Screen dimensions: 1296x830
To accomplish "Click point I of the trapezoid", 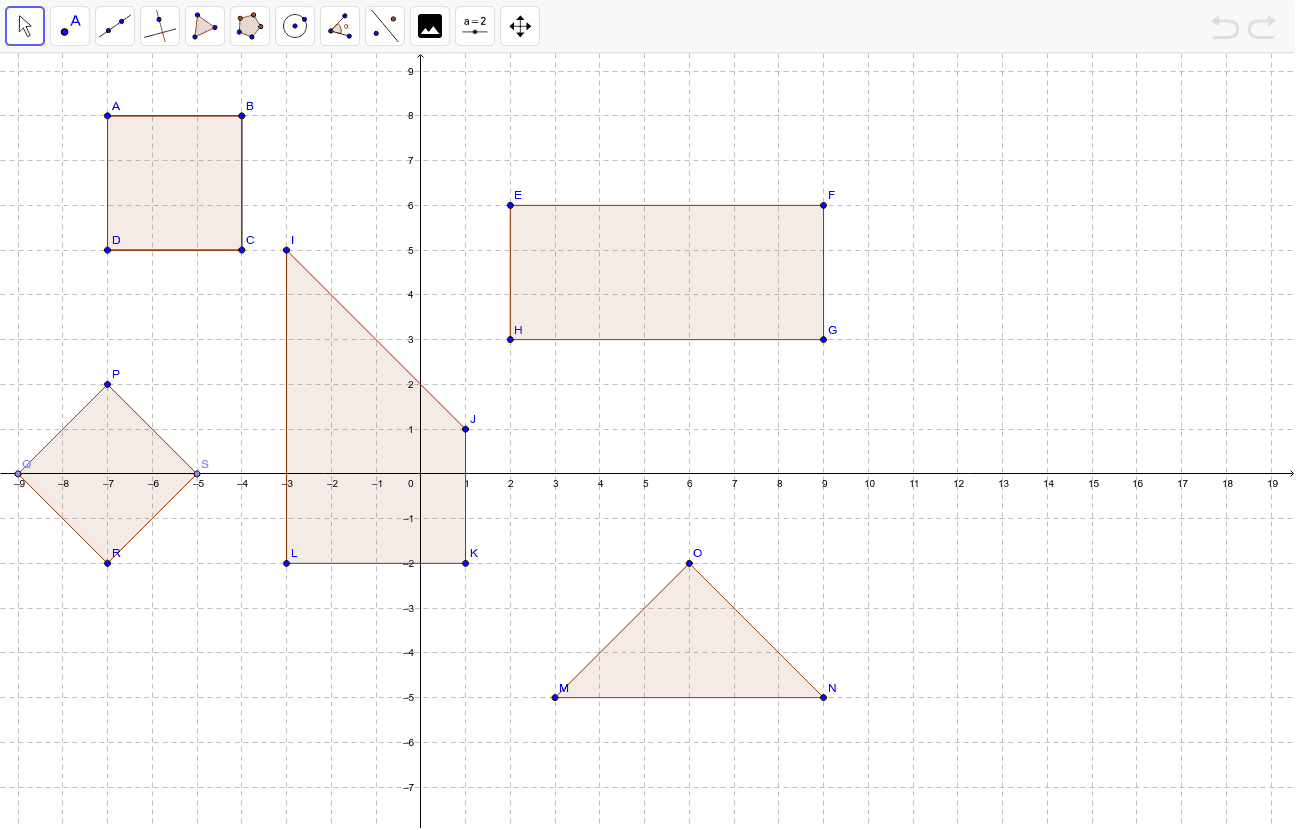I will 287,250.
